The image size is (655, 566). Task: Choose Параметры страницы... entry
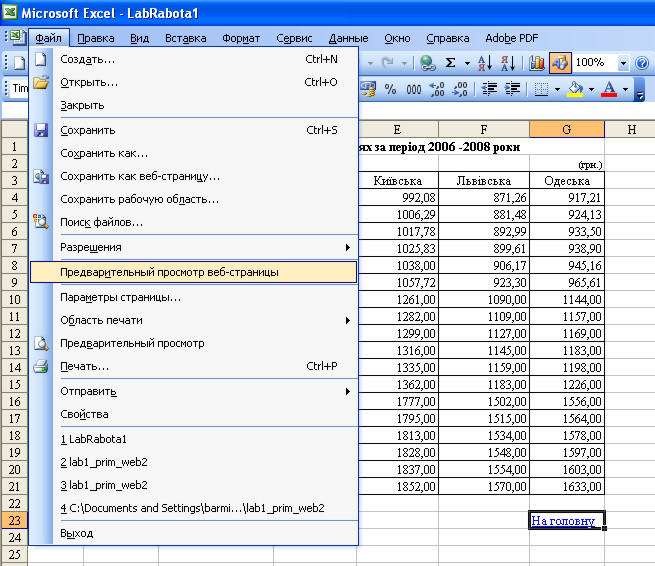(x=194, y=297)
